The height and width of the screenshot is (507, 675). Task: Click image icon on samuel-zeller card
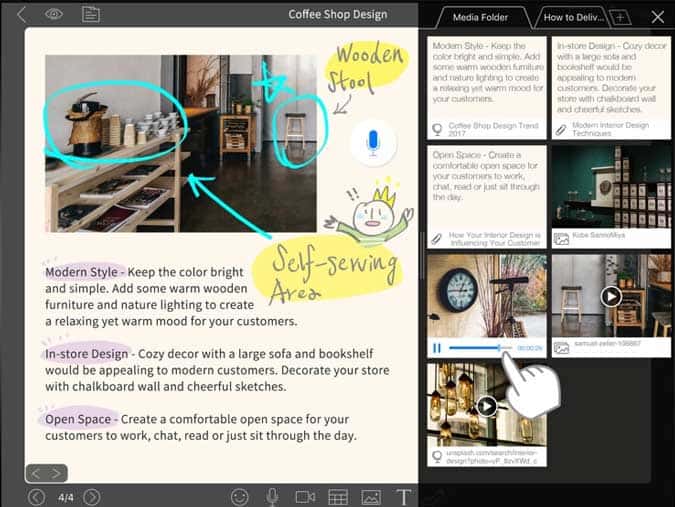[x=561, y=347]
